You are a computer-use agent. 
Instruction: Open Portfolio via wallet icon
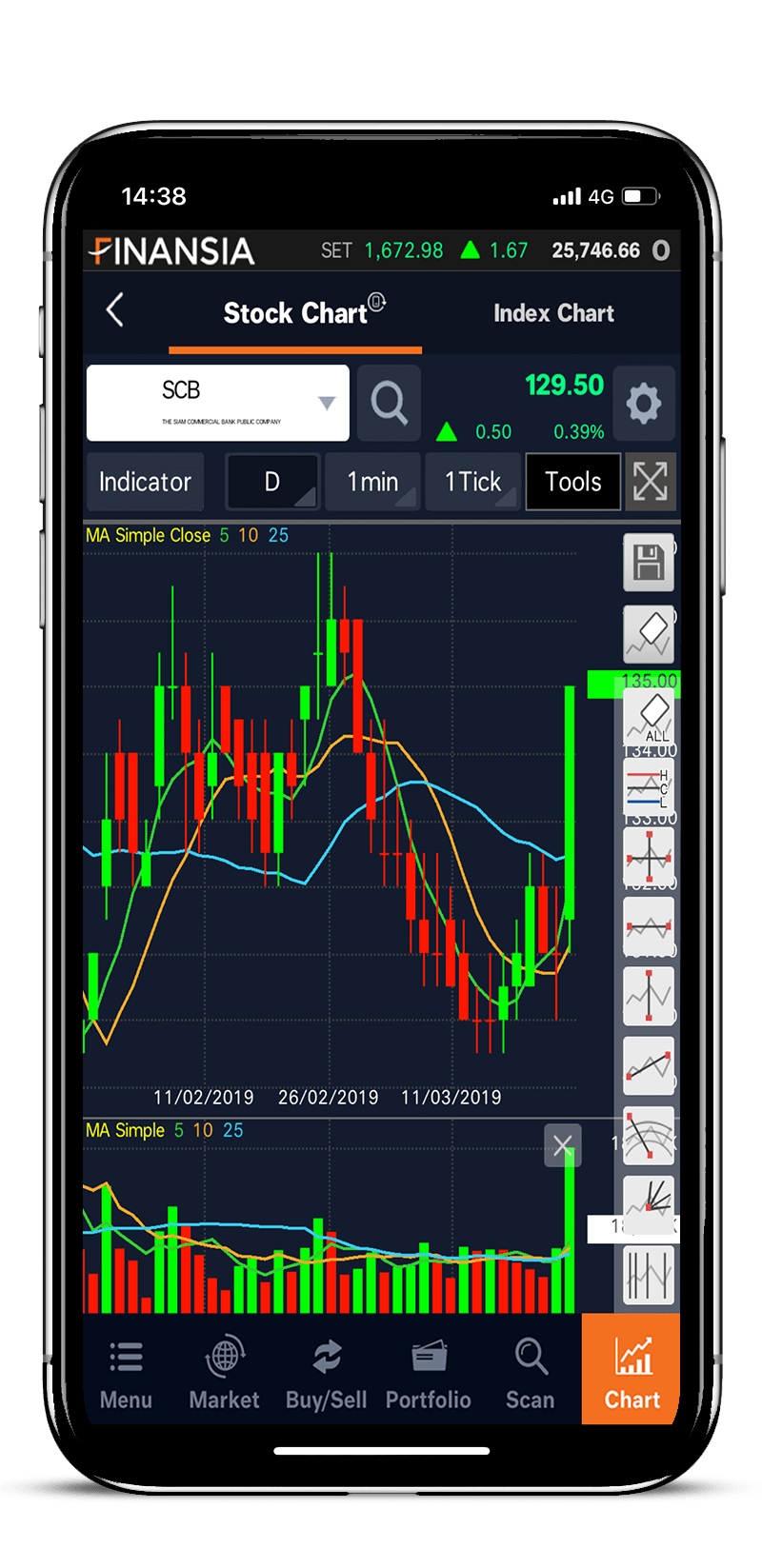coord(429,1357)
